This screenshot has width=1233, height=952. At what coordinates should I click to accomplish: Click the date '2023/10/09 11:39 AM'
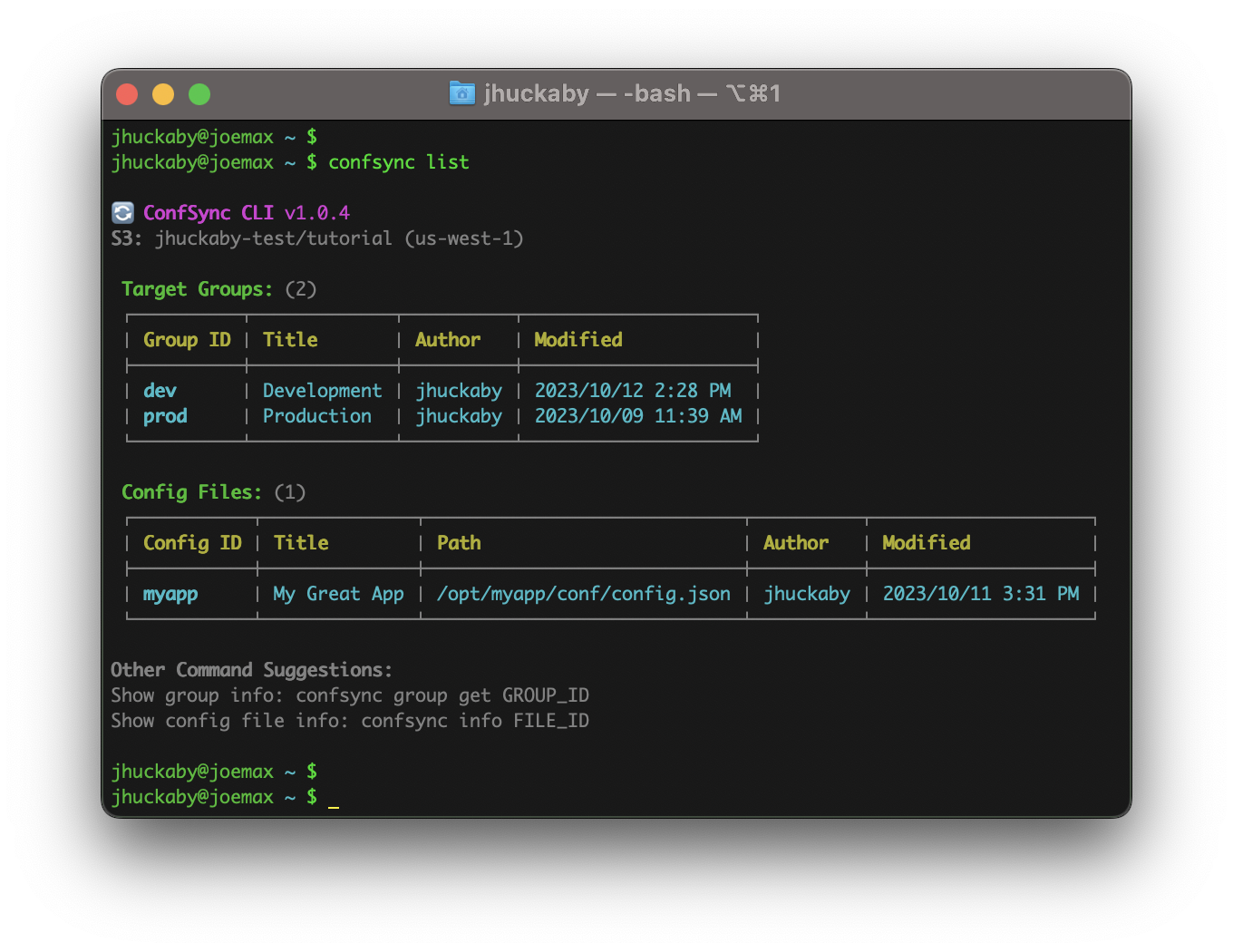638,416
